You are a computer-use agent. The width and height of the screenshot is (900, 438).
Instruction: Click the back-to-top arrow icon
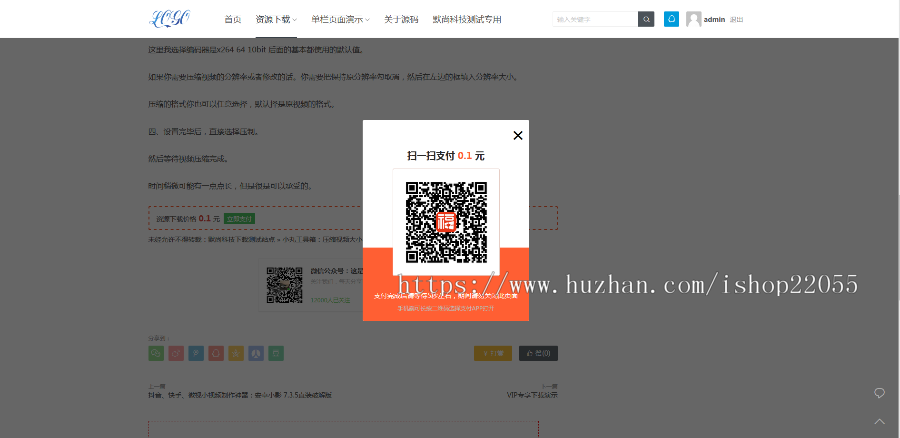(x=879, y=421)
